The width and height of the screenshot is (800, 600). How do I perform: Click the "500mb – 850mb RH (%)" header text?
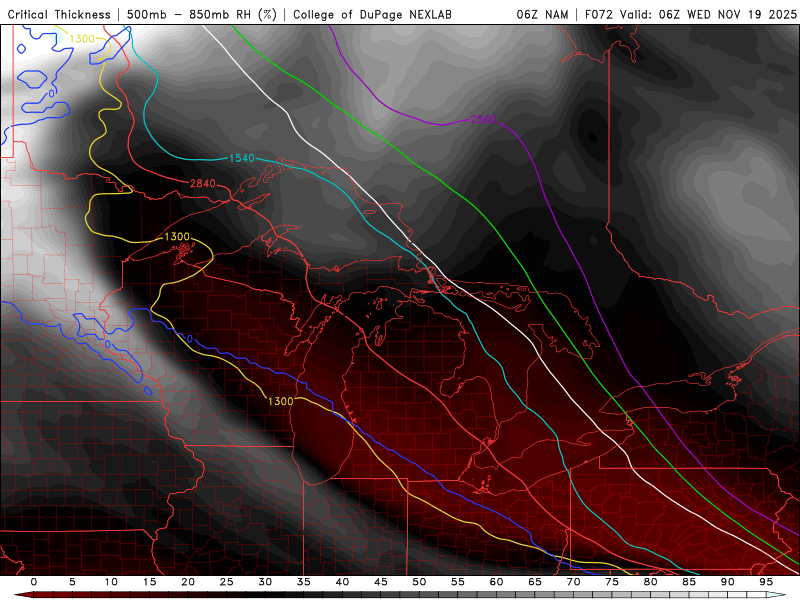click(202, 14)
